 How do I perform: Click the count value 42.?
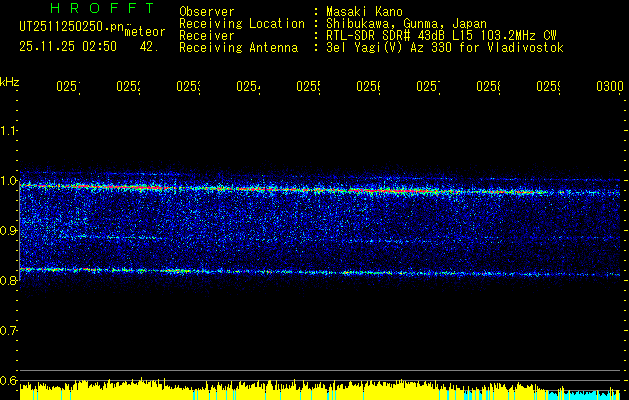(x=149, y=47)
